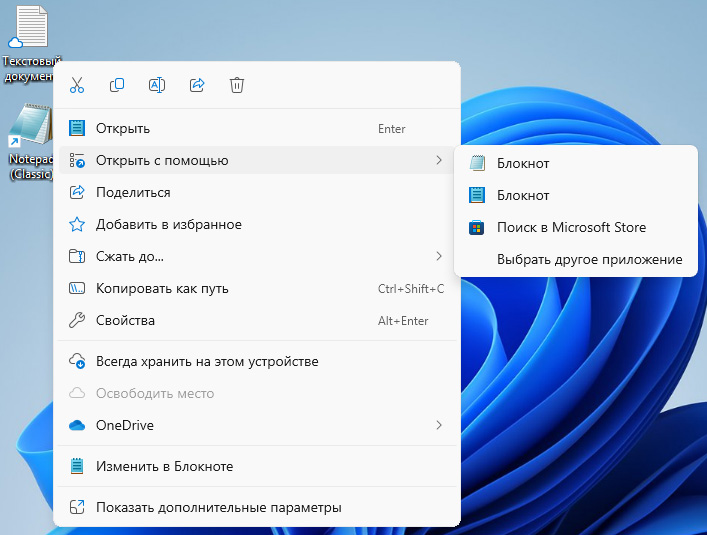Image resolution: width=707 pixels, height=535 pixels.
Task: Open Свойства from the menu
Action: click(257, 320)
